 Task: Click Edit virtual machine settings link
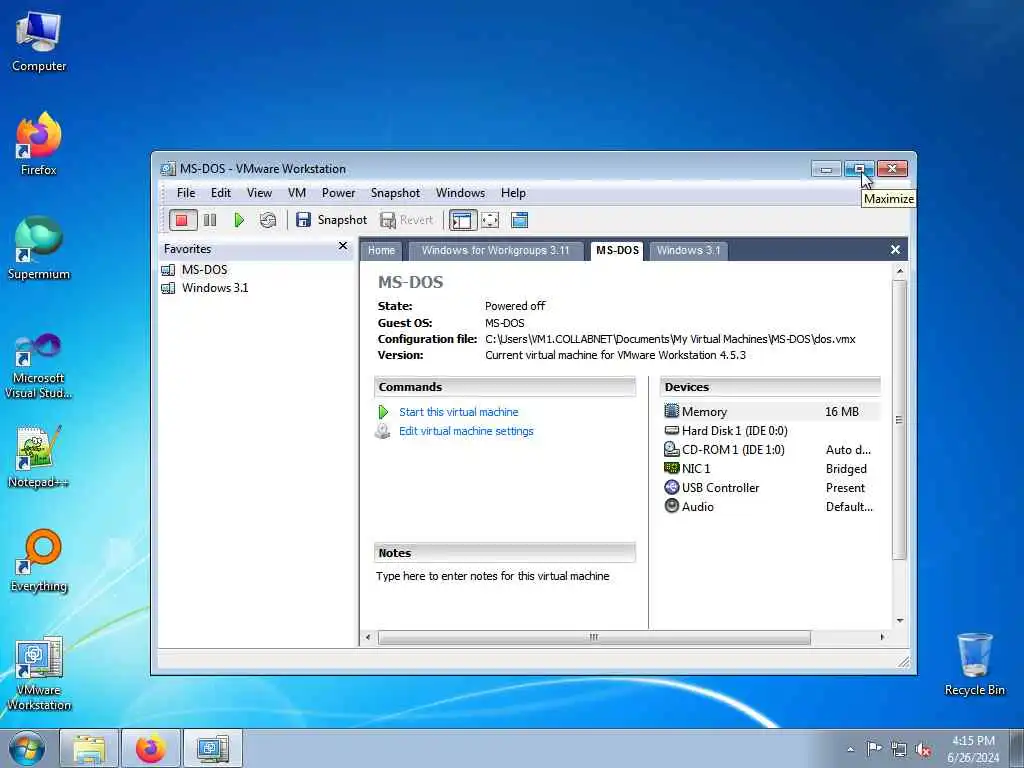click(466, 431)
